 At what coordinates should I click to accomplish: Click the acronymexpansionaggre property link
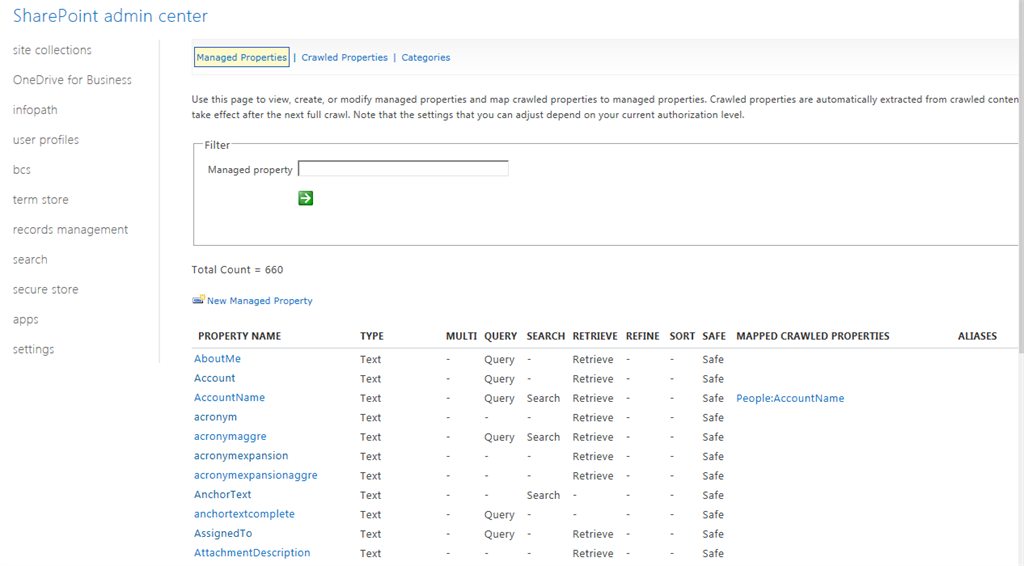point(255,475)
